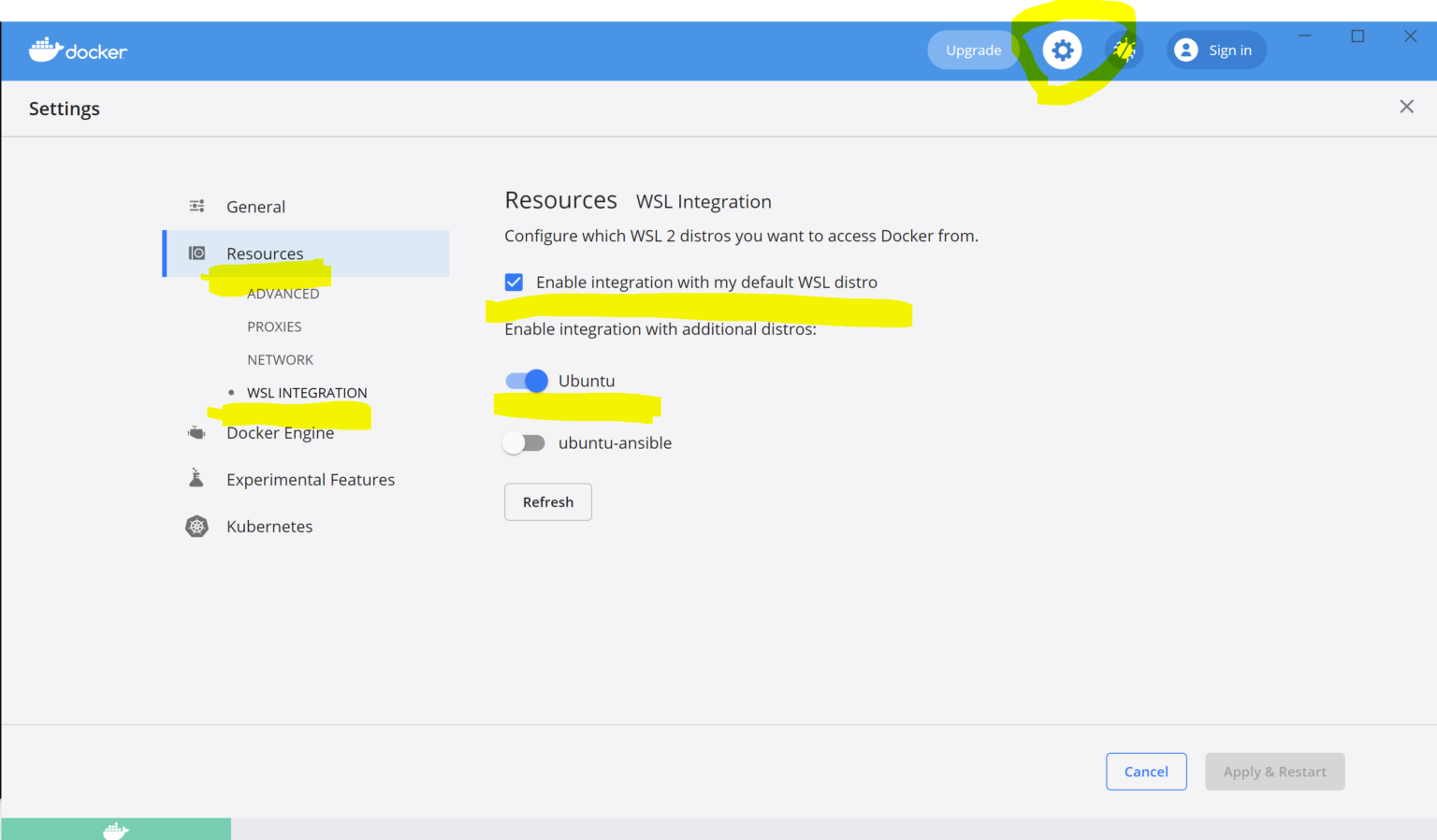
Task: Click the user avatar icon in Sign in
Action: (1185, 50)
